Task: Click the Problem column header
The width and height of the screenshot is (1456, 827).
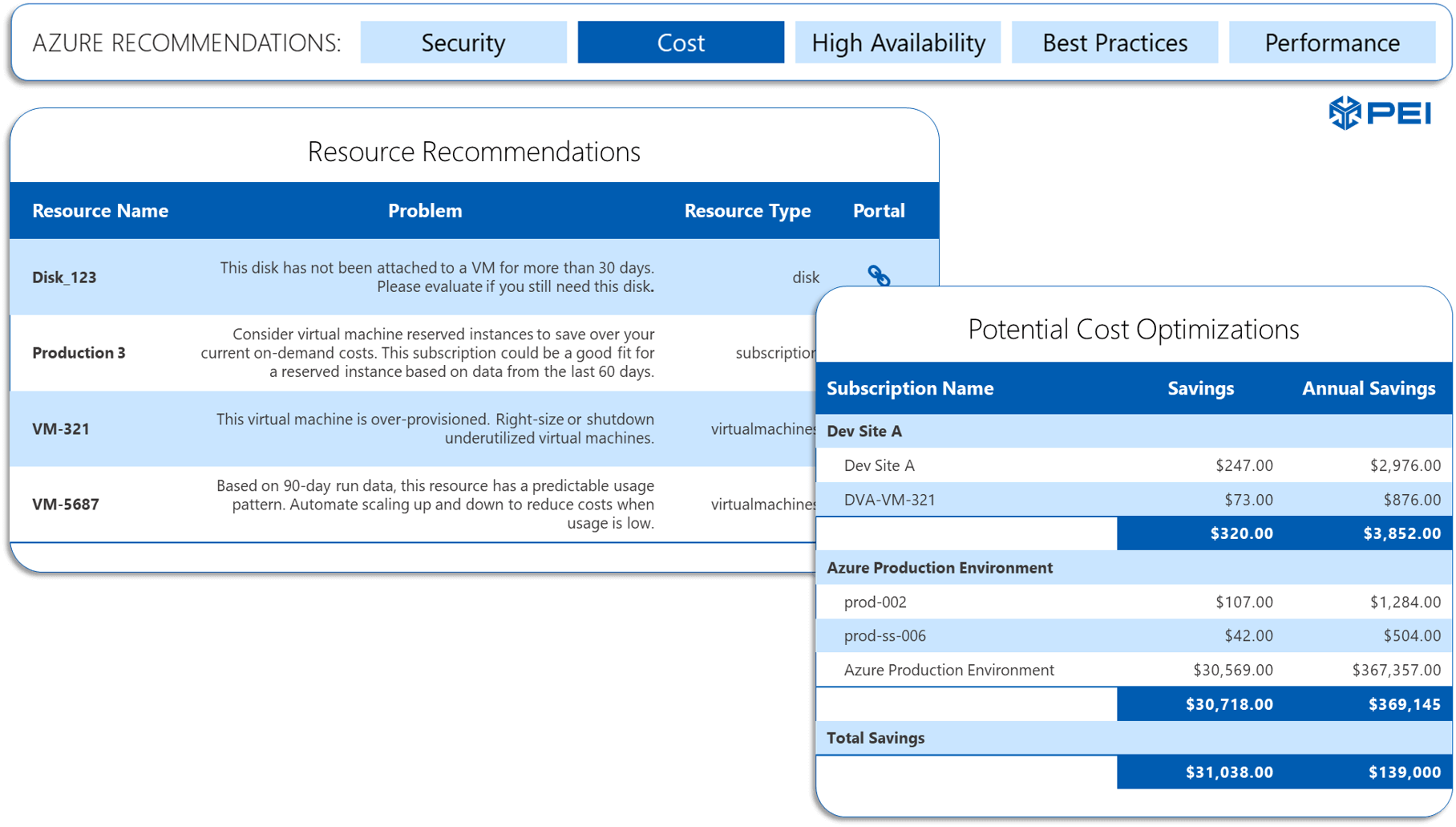Action: click(425, 211)
